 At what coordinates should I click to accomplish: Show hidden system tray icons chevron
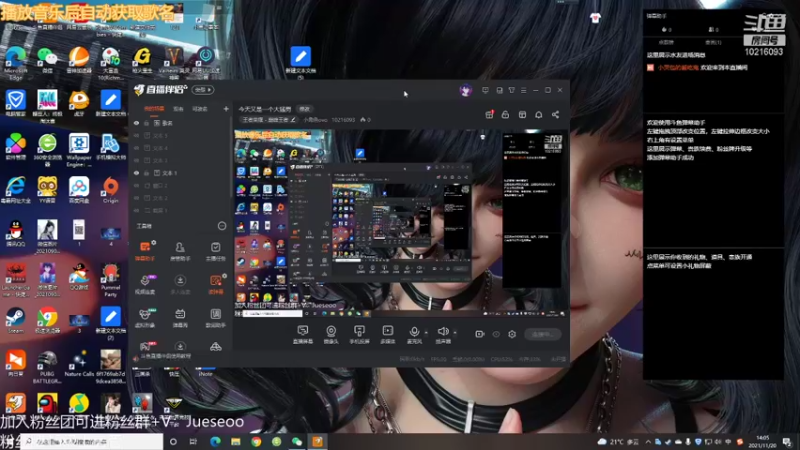tap(648, 442)
